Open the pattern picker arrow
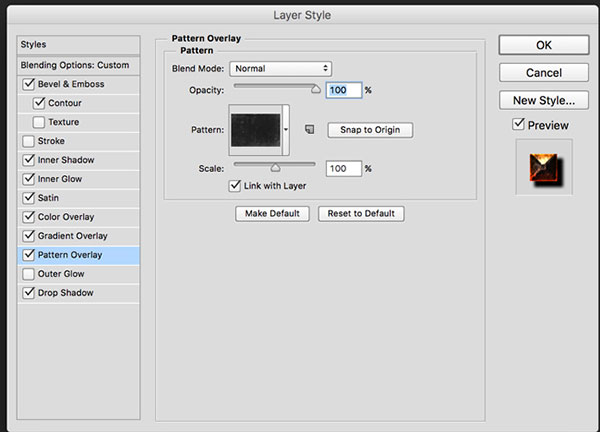The image size is (600, 432). (286, 130)
